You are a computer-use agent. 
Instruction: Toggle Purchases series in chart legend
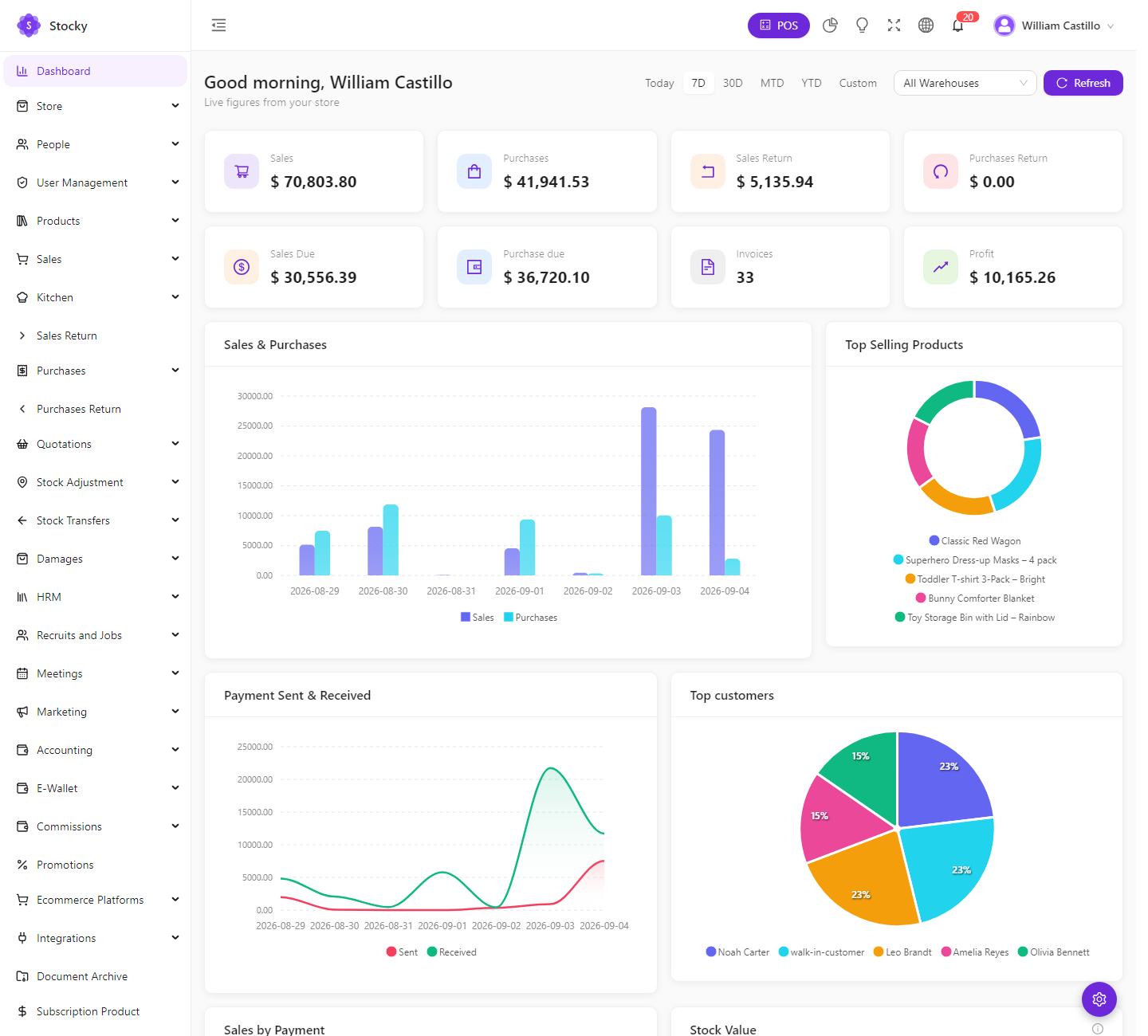[x=530, y=618]
